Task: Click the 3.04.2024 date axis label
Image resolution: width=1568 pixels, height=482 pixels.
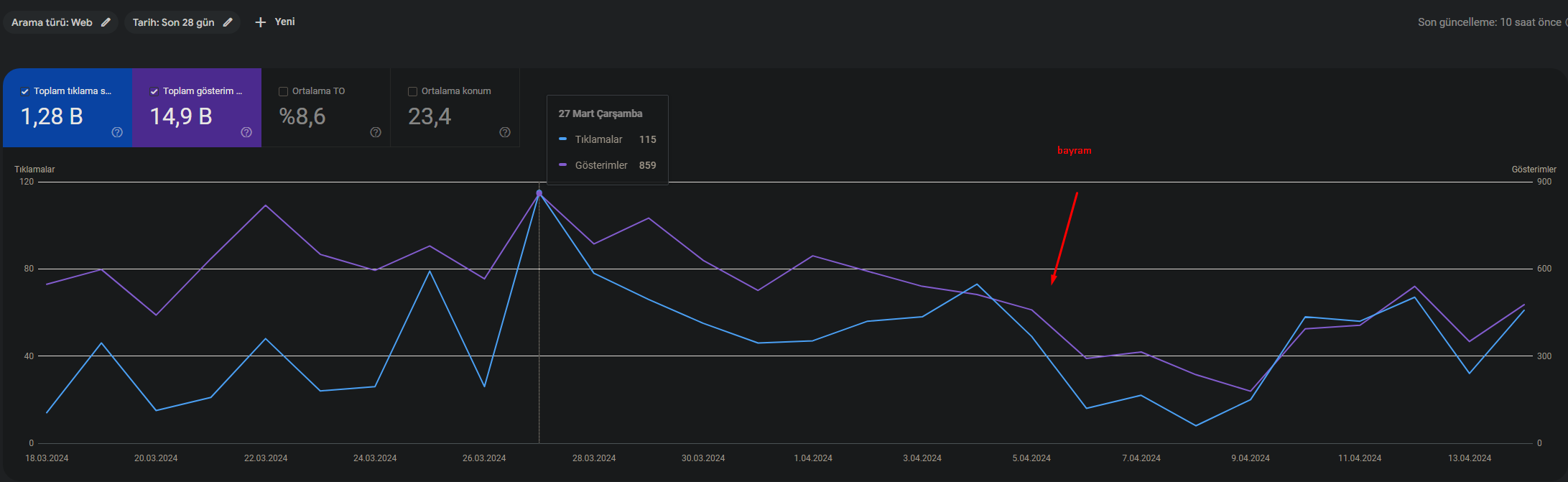Action: click(922, 458)
